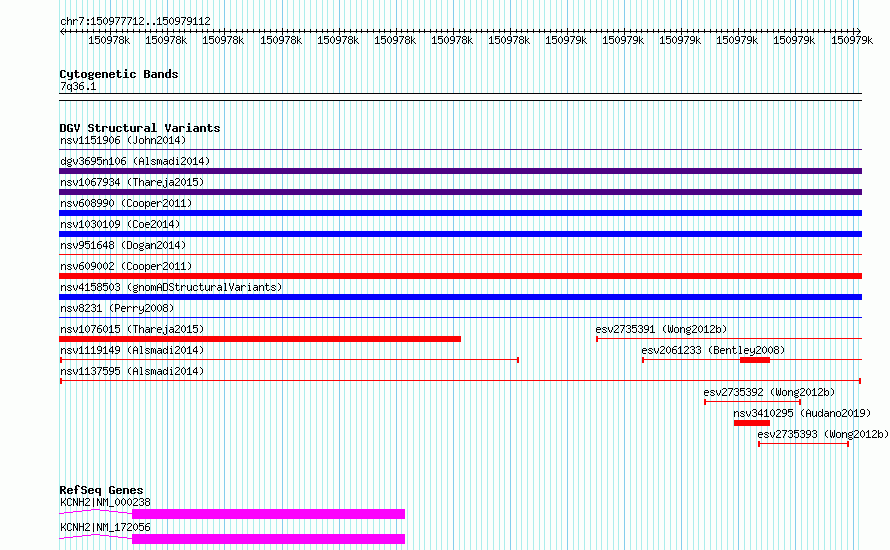
Task: Click the red bar under nsv3410295
Action: pos(752,423)
